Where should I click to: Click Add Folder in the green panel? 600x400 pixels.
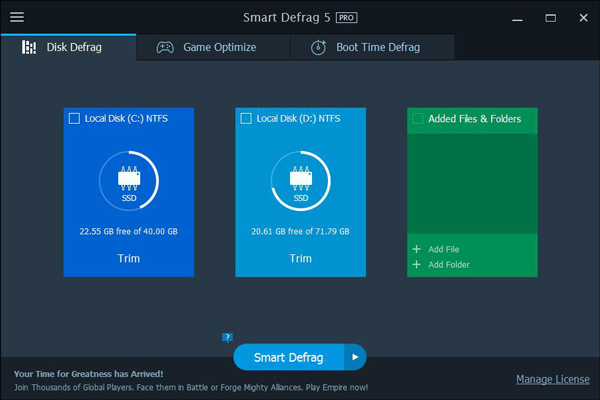(449, 264)
